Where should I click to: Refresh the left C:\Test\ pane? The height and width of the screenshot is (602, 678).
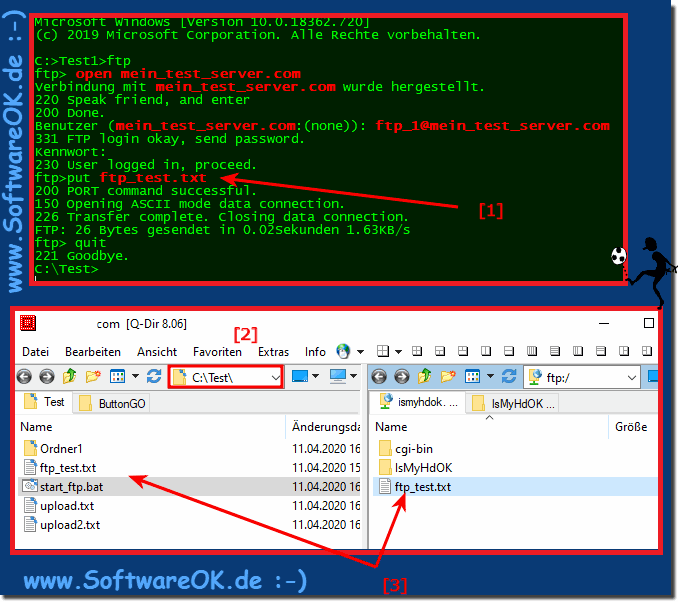[x=154, y=376]
